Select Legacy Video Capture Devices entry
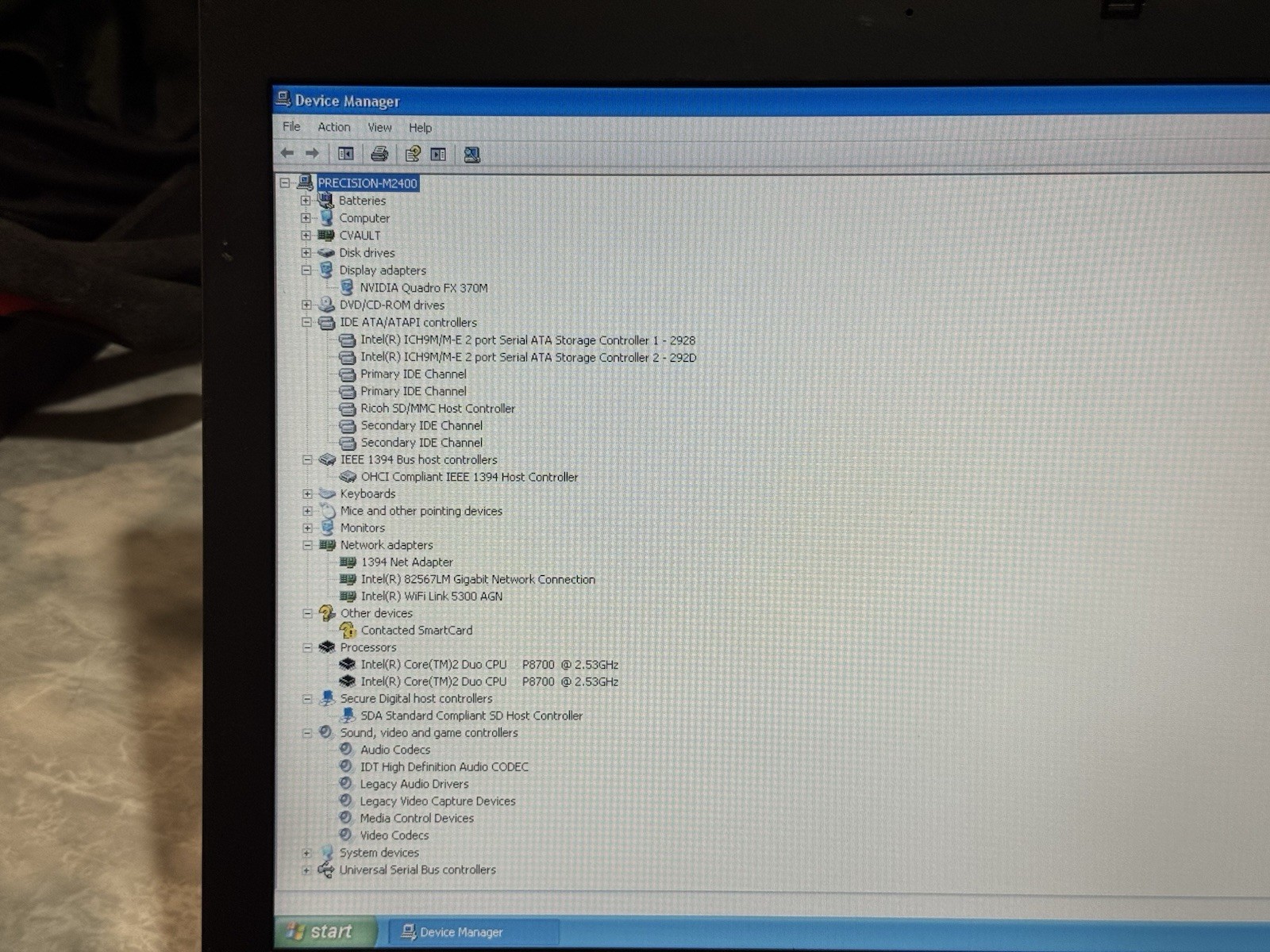This screenshot has height=952, width=1270. 437,801
